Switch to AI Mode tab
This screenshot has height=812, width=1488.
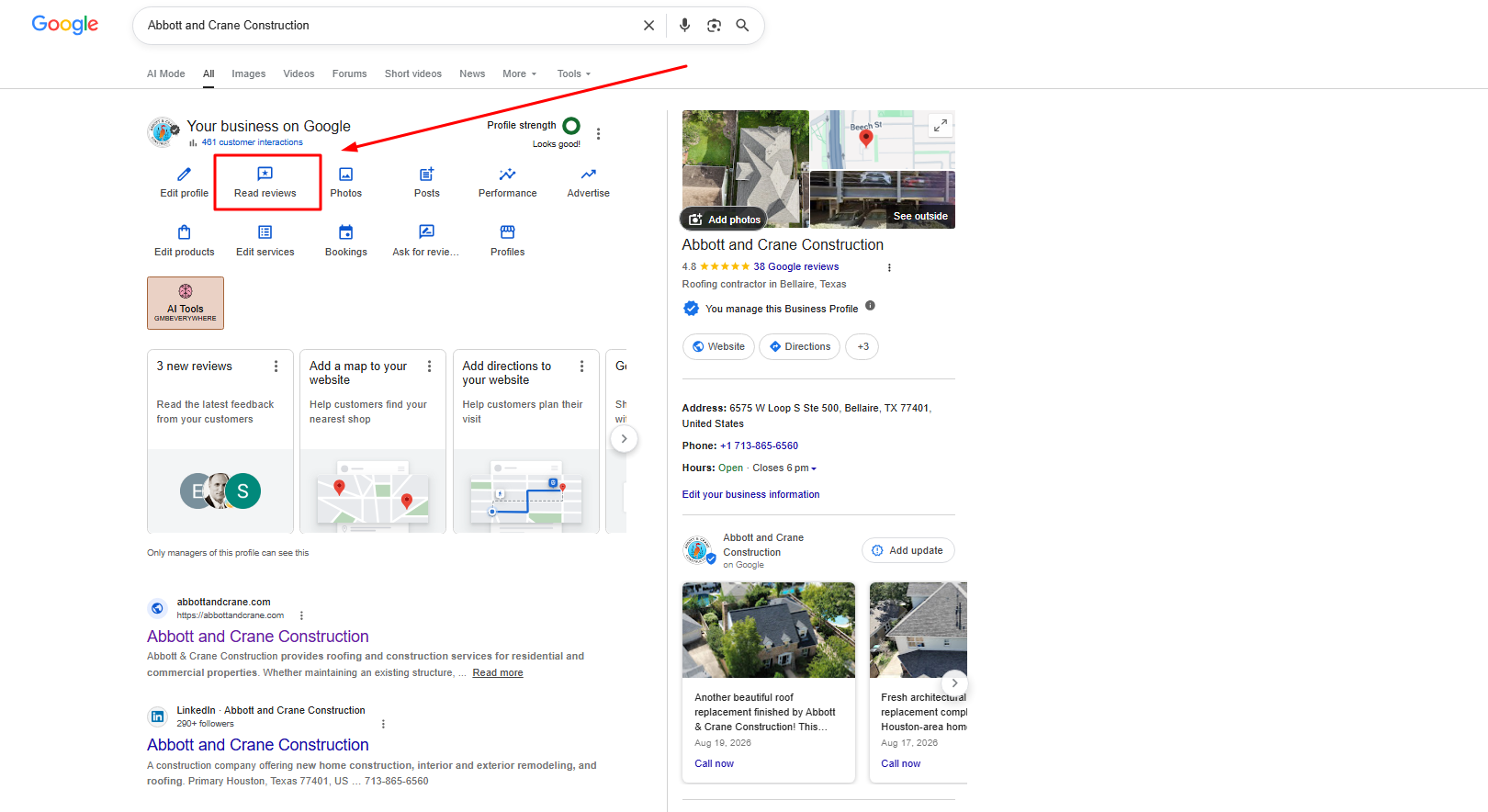tap(166, 73)
